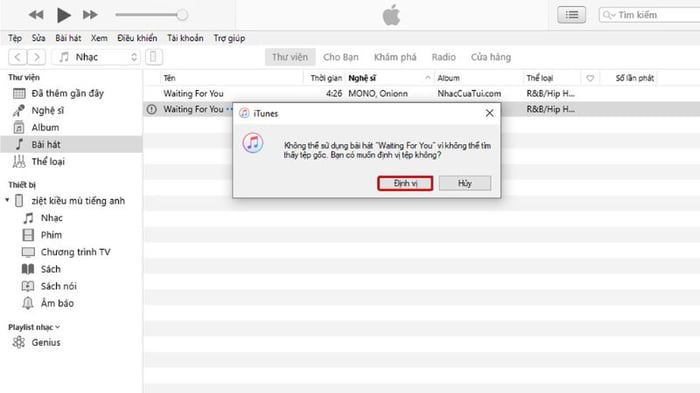Open the Sửa menu
The width and height of the screenshot is (700, 393).
tap(38, 38)
